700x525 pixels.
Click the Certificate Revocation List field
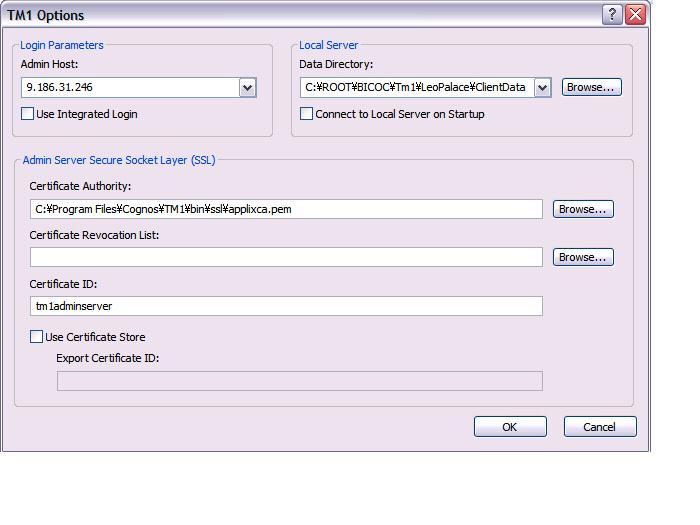pos(286,257)
